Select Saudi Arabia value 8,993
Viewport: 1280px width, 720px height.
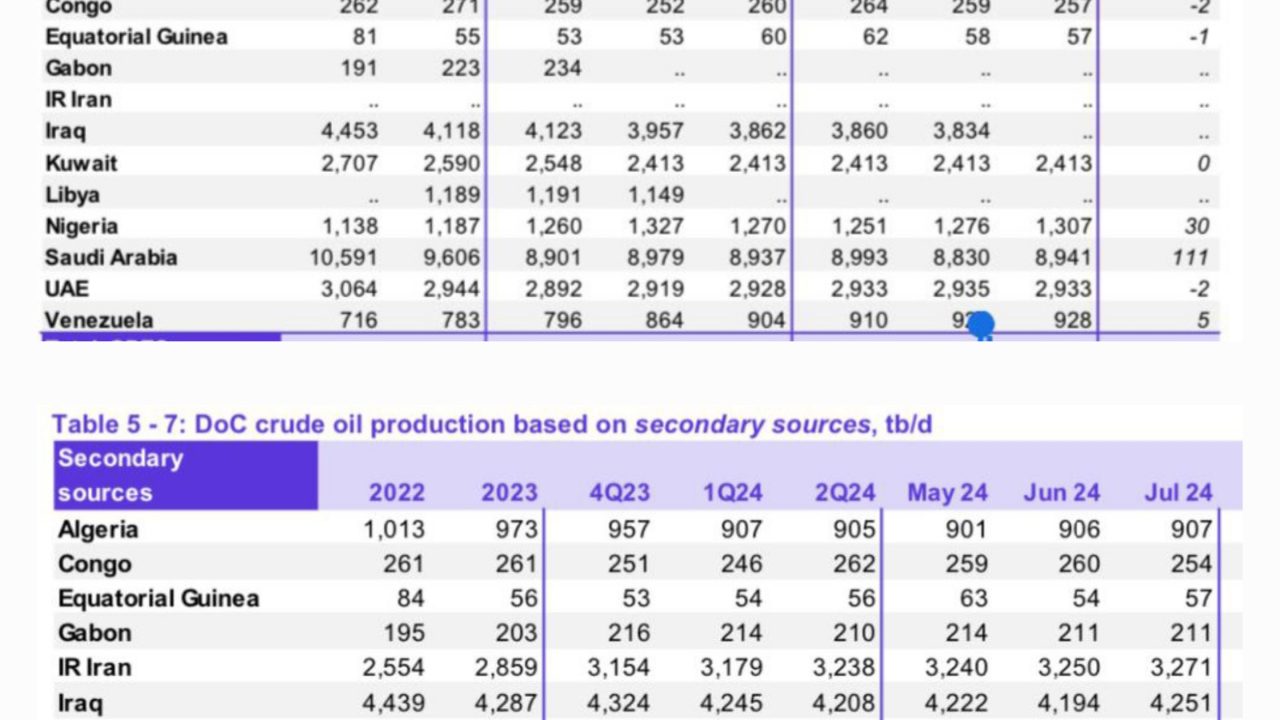coord(859,258)
